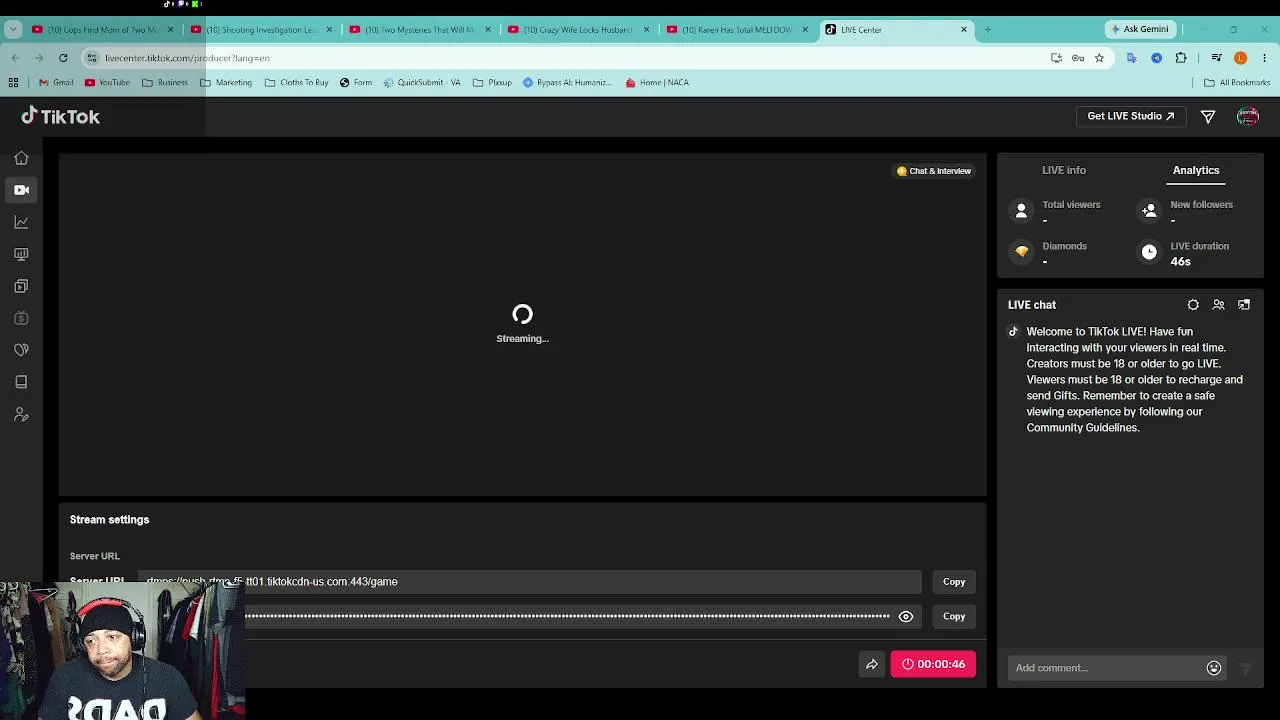Screen dimensions: 1280x720
Task: Click the Streaming preview area
Action: pyautogui.click(x=522, y=325)
